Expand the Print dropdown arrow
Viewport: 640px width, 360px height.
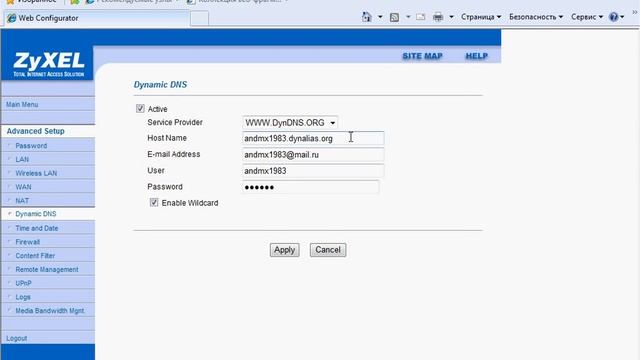(x=451, y=17)
